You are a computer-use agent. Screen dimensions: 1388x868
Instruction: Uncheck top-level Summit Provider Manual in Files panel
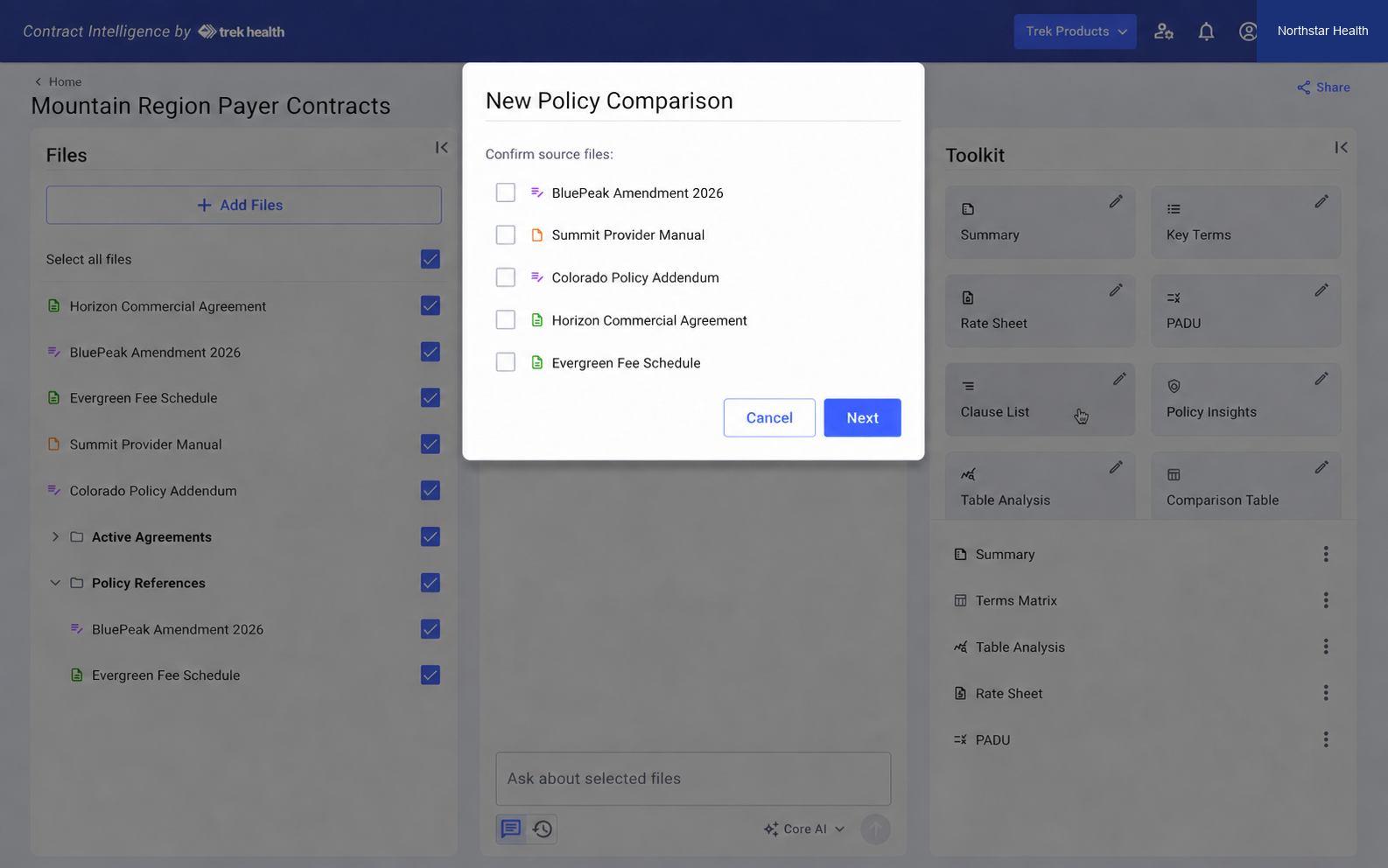click(x=431, y=444)
